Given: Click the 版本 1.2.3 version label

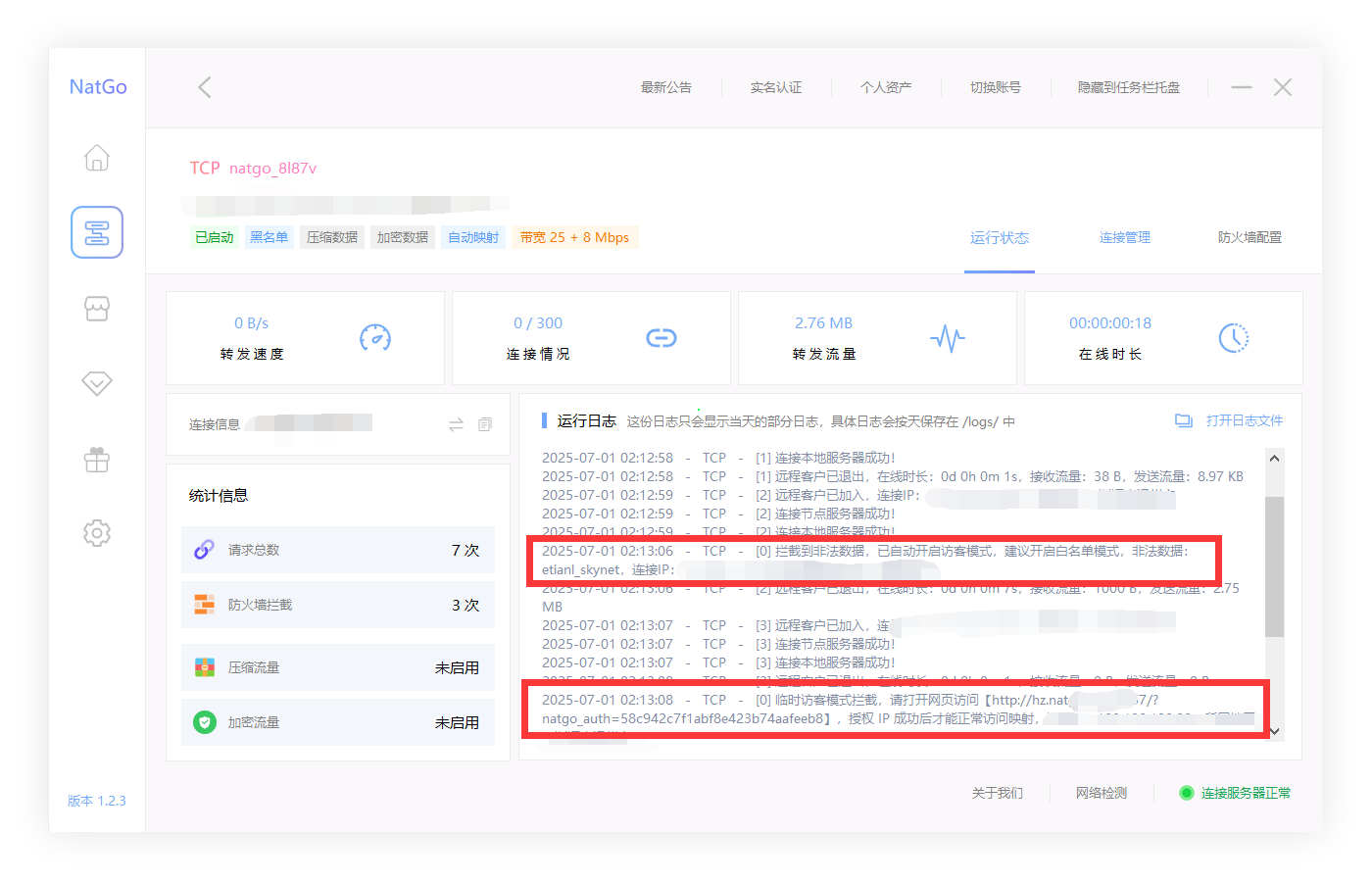Looking at the screenshot, I should (x=97, y=801).
